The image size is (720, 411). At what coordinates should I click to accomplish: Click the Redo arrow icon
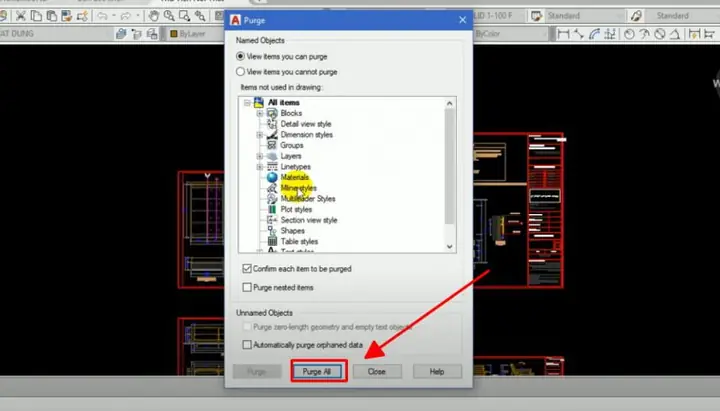pos(126,16)
